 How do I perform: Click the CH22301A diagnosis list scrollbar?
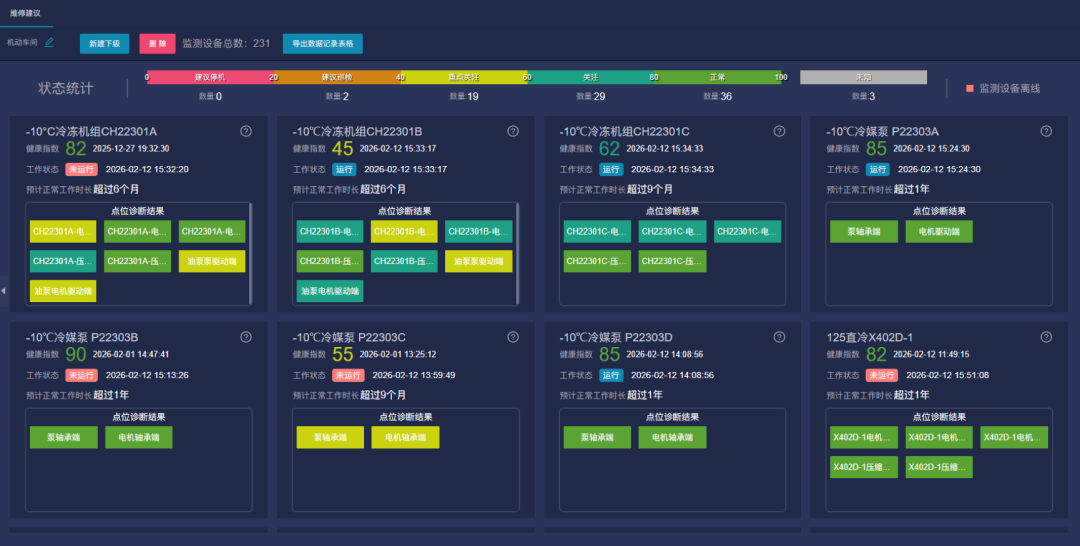pyautogui.click(x=250, y=253)
